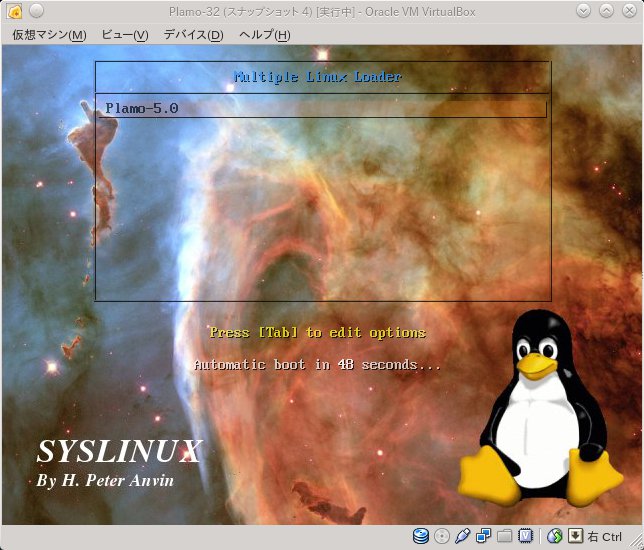The image size is (644, 550).
Task: Click the hard disk activity icon
Action: tap(421, 536)
